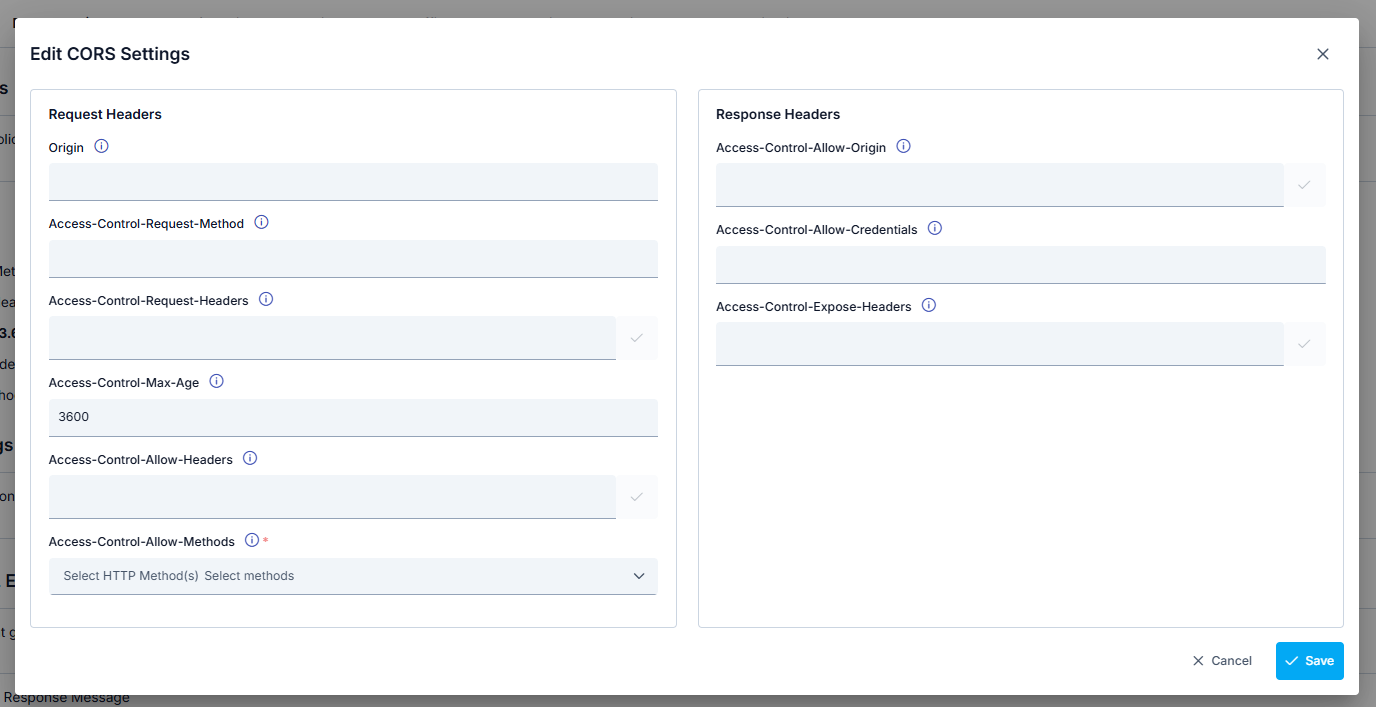Close the Edit CORS Settings dialog
This screenshot has width=1376, height=707.
coord(1323,54)
